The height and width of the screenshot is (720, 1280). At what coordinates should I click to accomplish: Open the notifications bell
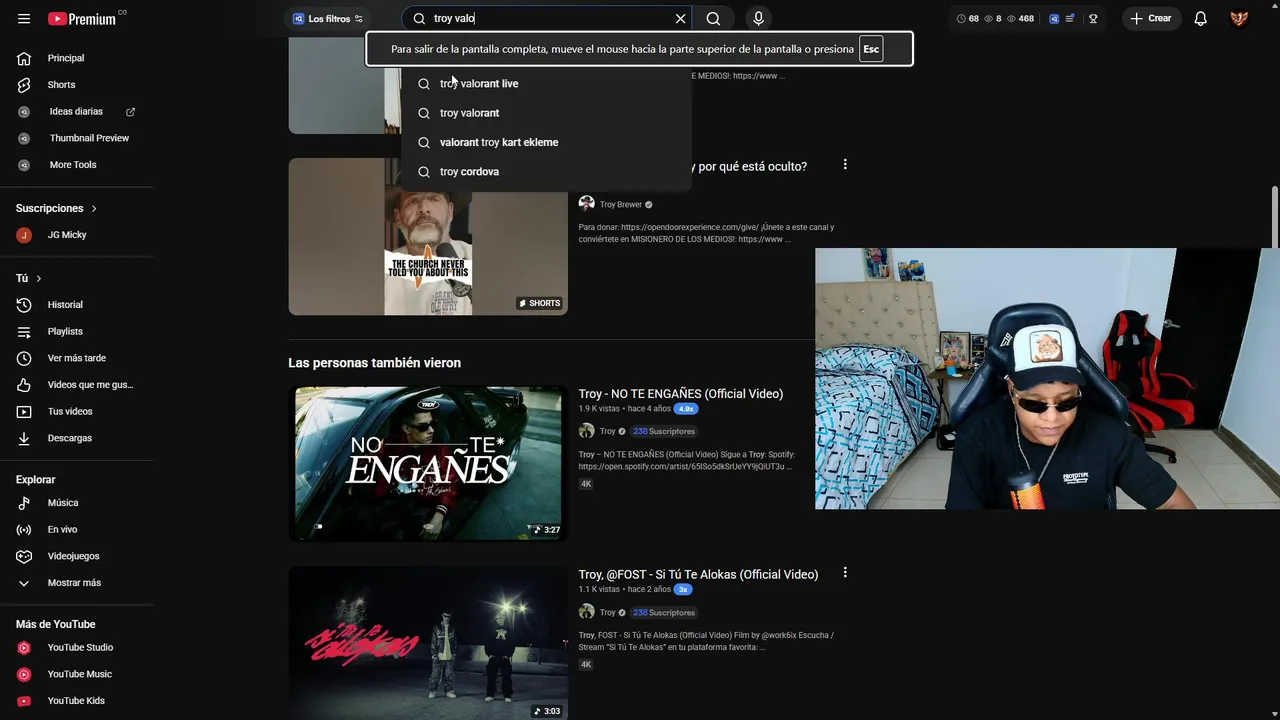click(1201, 18)
